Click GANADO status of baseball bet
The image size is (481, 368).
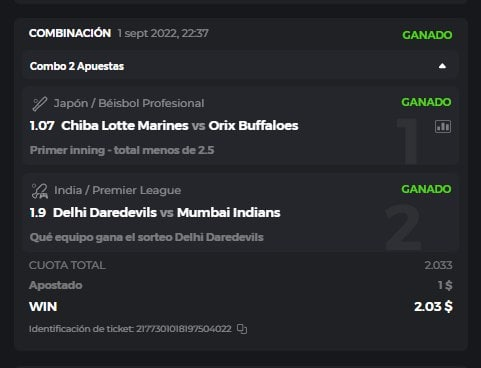click(x=426, y=102)
